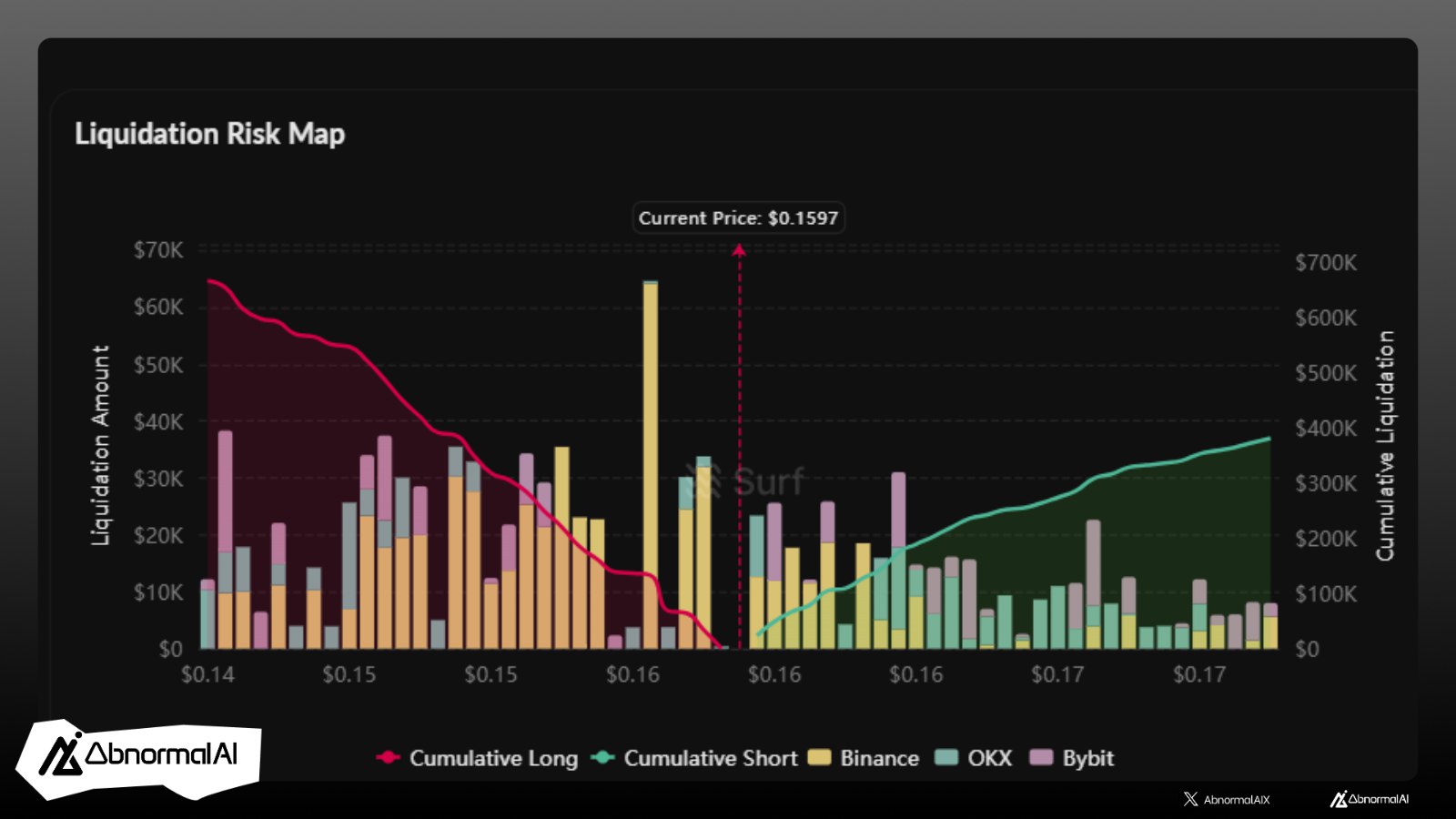Click the $500K right axis label
Image resolution: width=1456 pixels, height=819 pixels.
point(1326,373)
